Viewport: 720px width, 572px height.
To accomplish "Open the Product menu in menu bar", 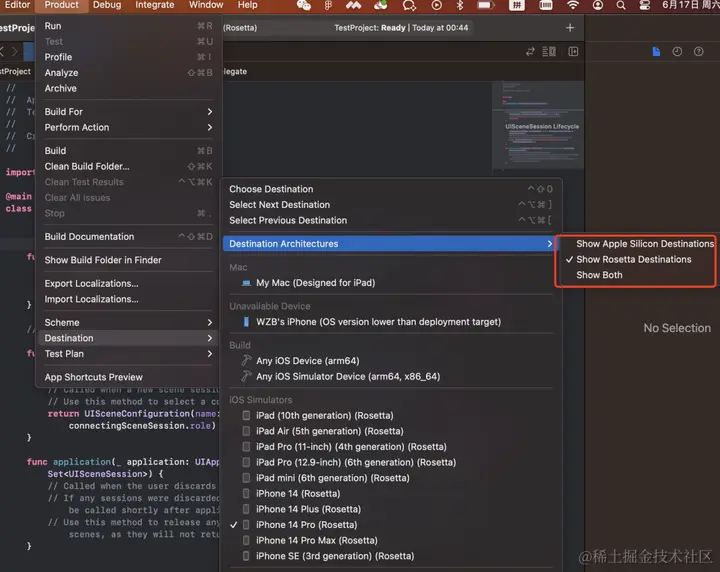I will tap(62, 5).
